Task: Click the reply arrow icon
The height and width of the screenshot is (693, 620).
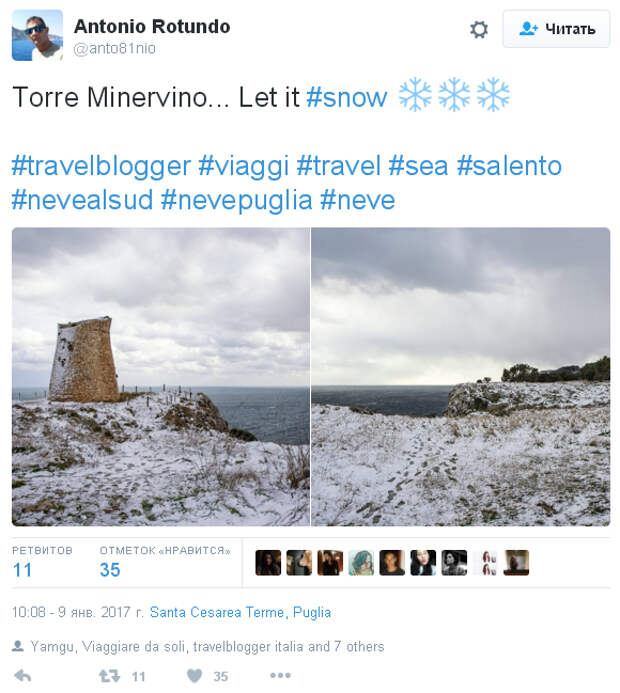Action: coord(23,675)
